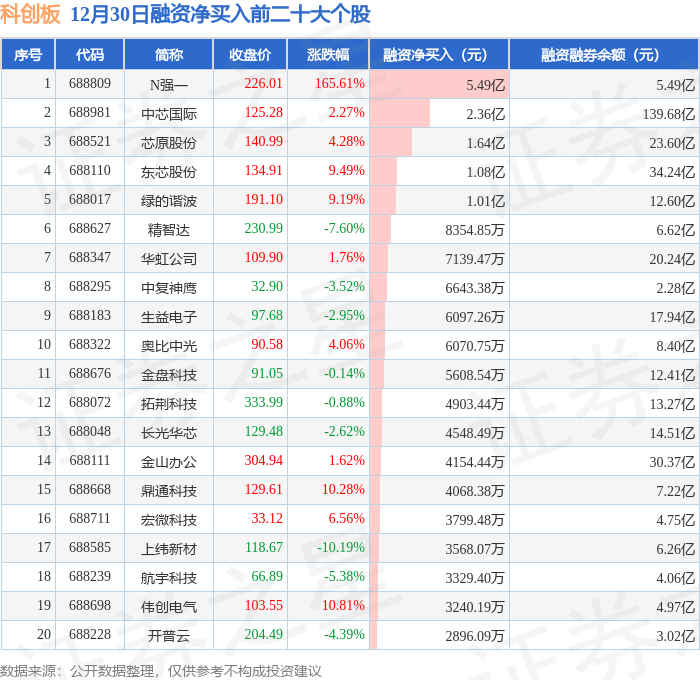700x680 pixels.
Task: Click the 10.81% change value
Action: 343,606
